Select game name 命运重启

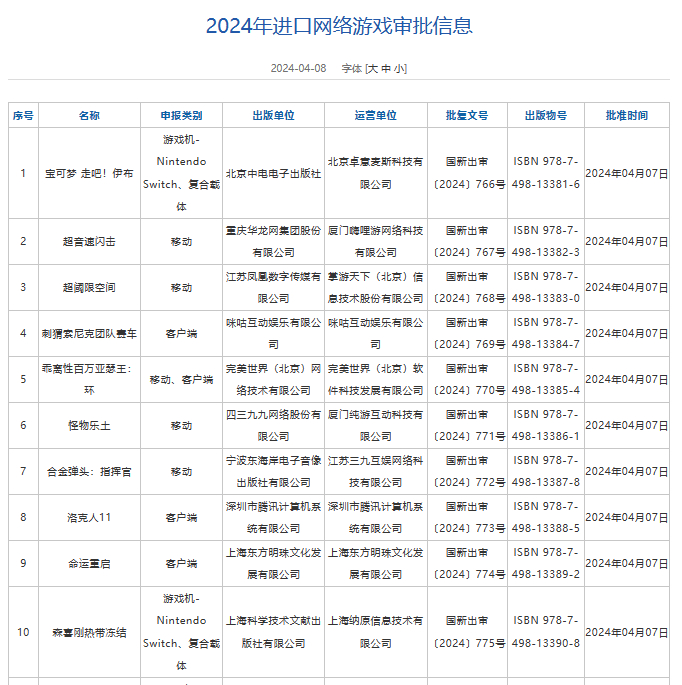[x=89, y=564]
